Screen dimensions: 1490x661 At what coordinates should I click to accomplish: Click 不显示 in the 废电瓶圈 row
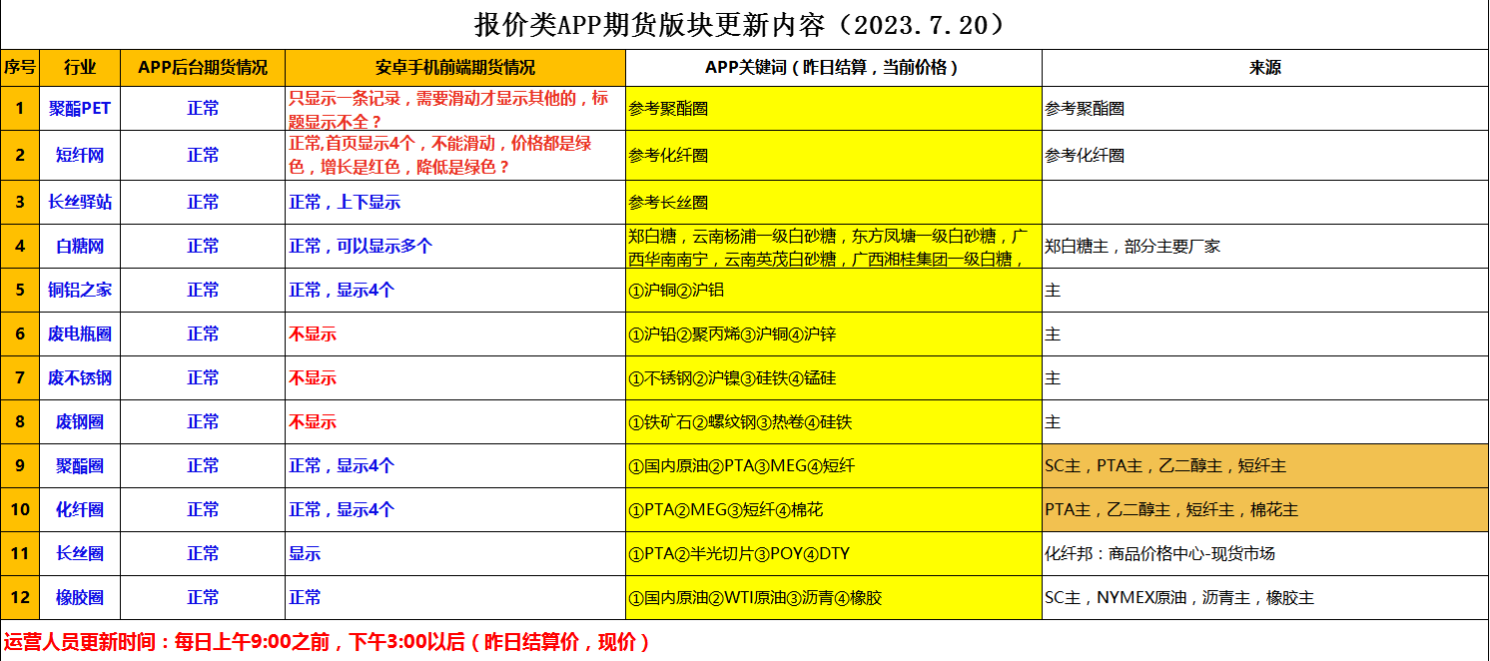(313, 334)
